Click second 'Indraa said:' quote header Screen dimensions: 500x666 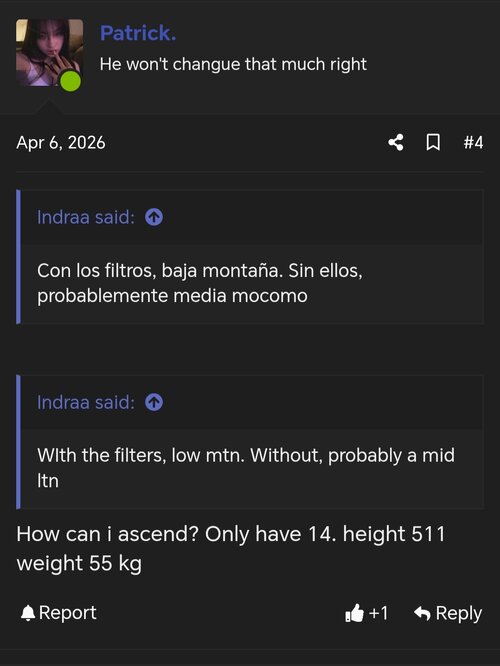point(86,402)
